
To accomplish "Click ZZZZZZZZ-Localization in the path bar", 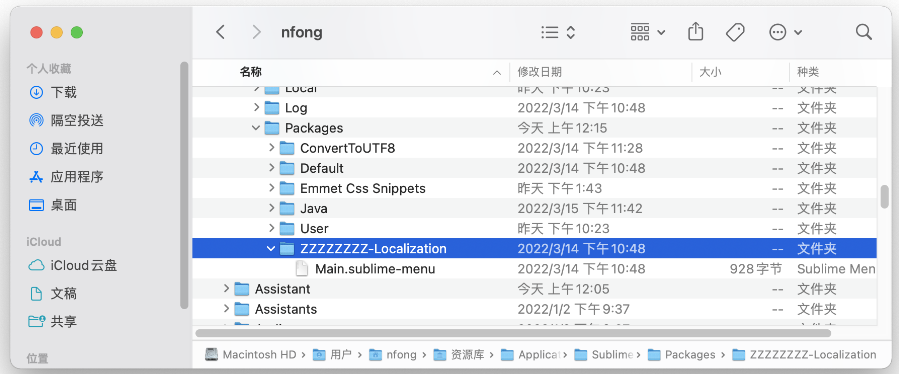I will [x=805, y=354].
